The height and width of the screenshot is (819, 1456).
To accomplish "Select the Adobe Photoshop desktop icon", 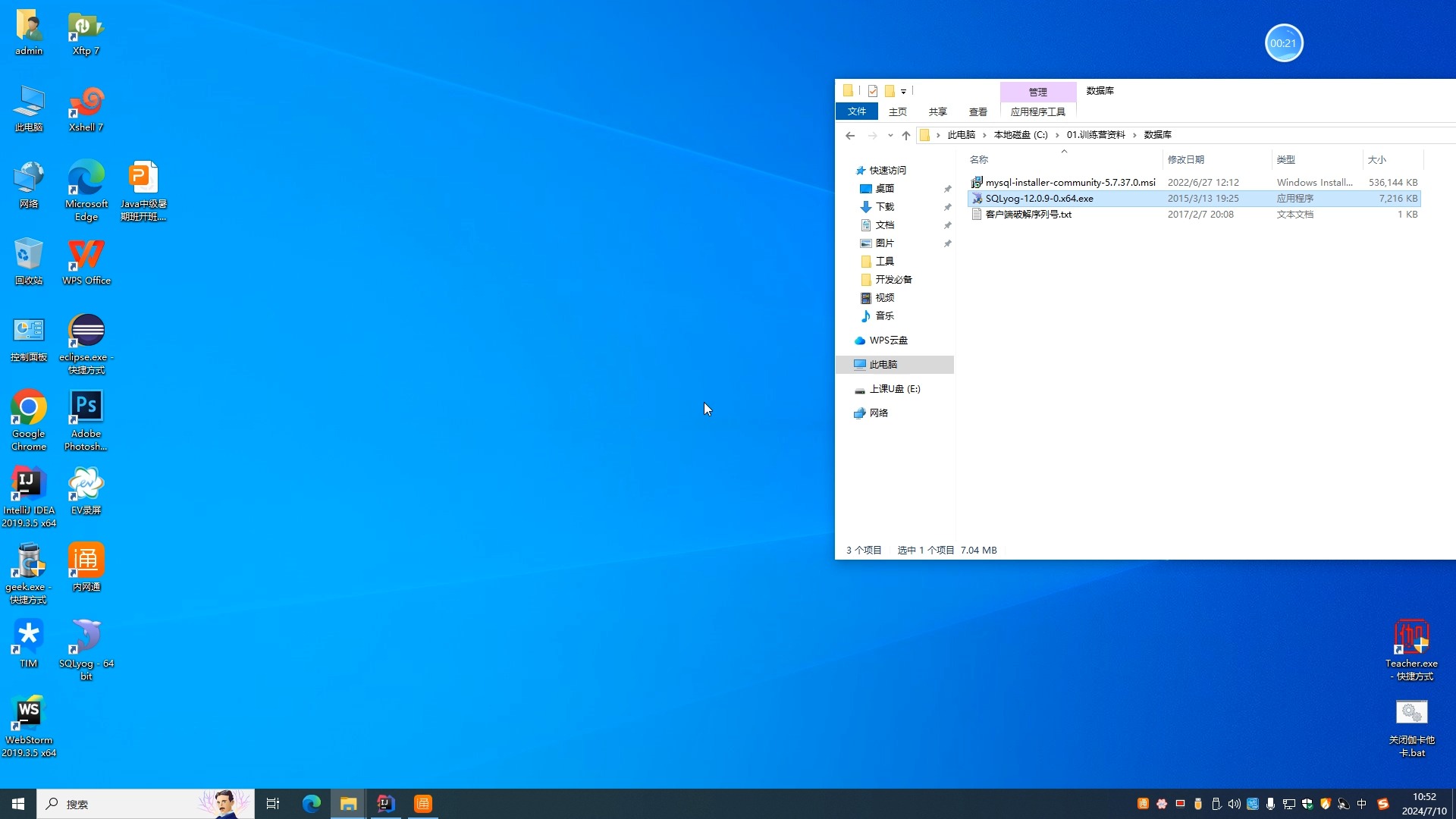I will pyautogui.click(x=86, y=421).
